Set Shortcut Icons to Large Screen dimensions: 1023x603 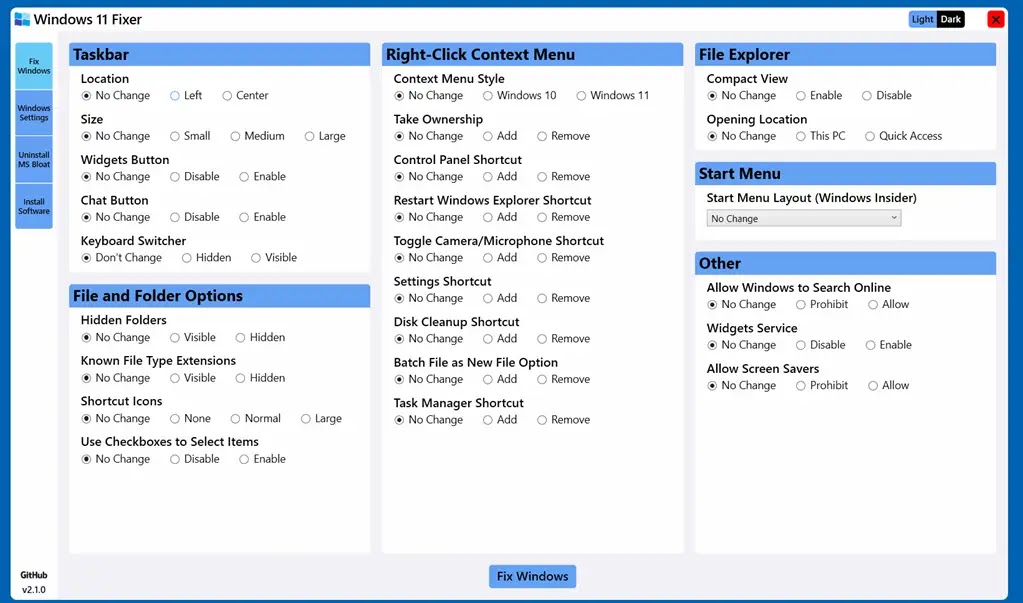click(x=321, y=418)
